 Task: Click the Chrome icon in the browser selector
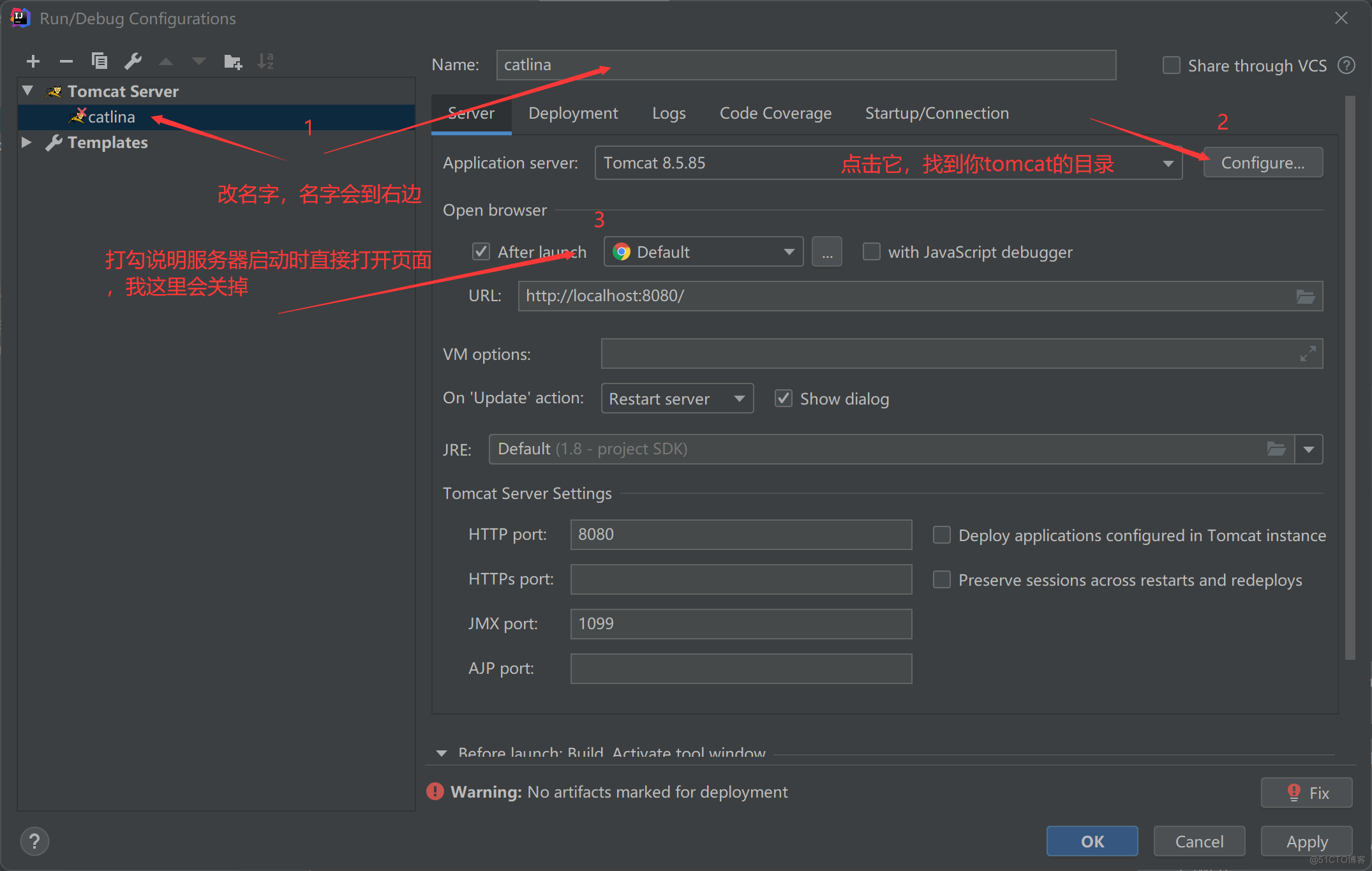621,252
